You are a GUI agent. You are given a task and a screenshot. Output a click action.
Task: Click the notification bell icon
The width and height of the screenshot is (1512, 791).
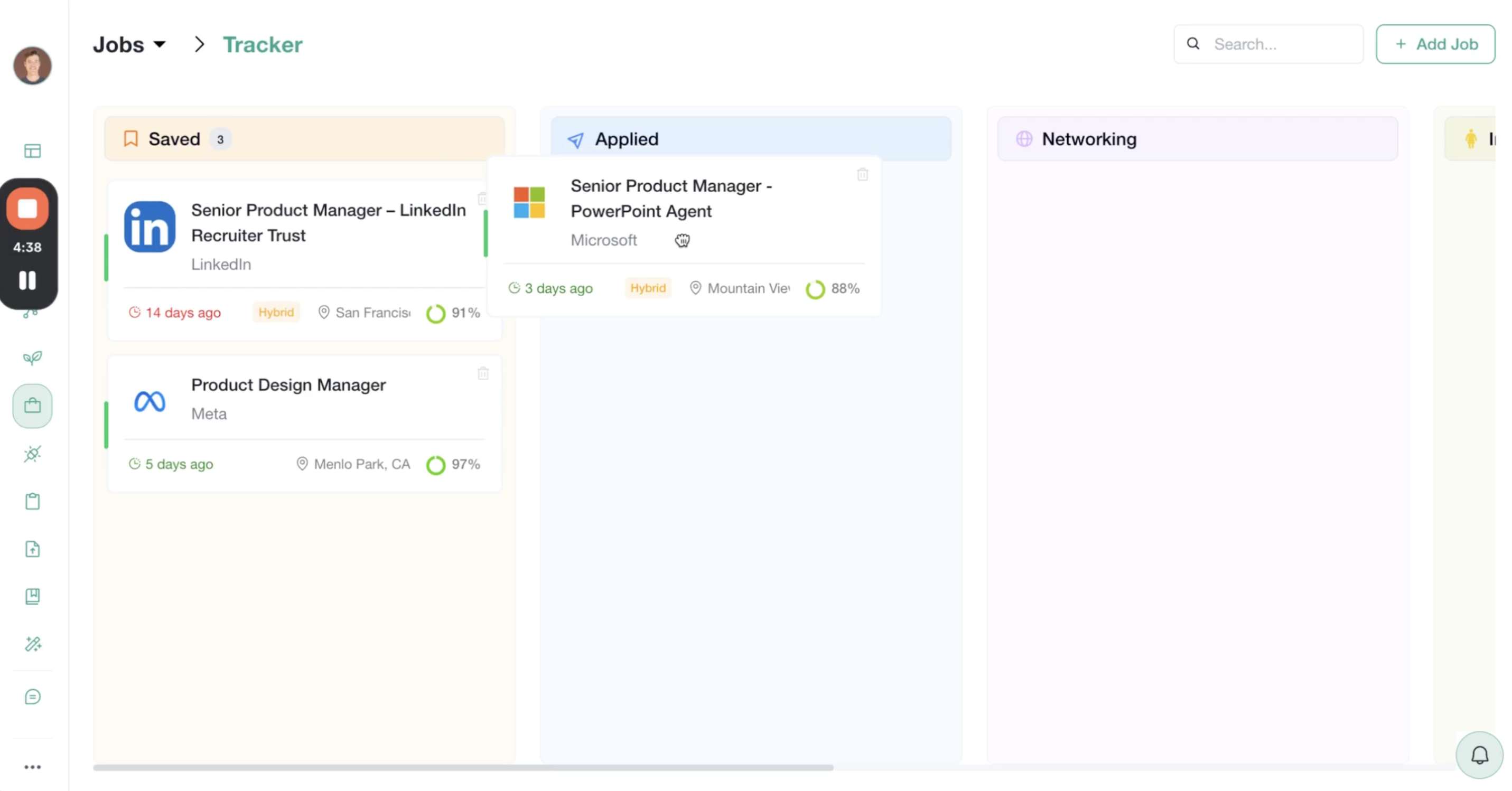click(x=1479, y=755)
